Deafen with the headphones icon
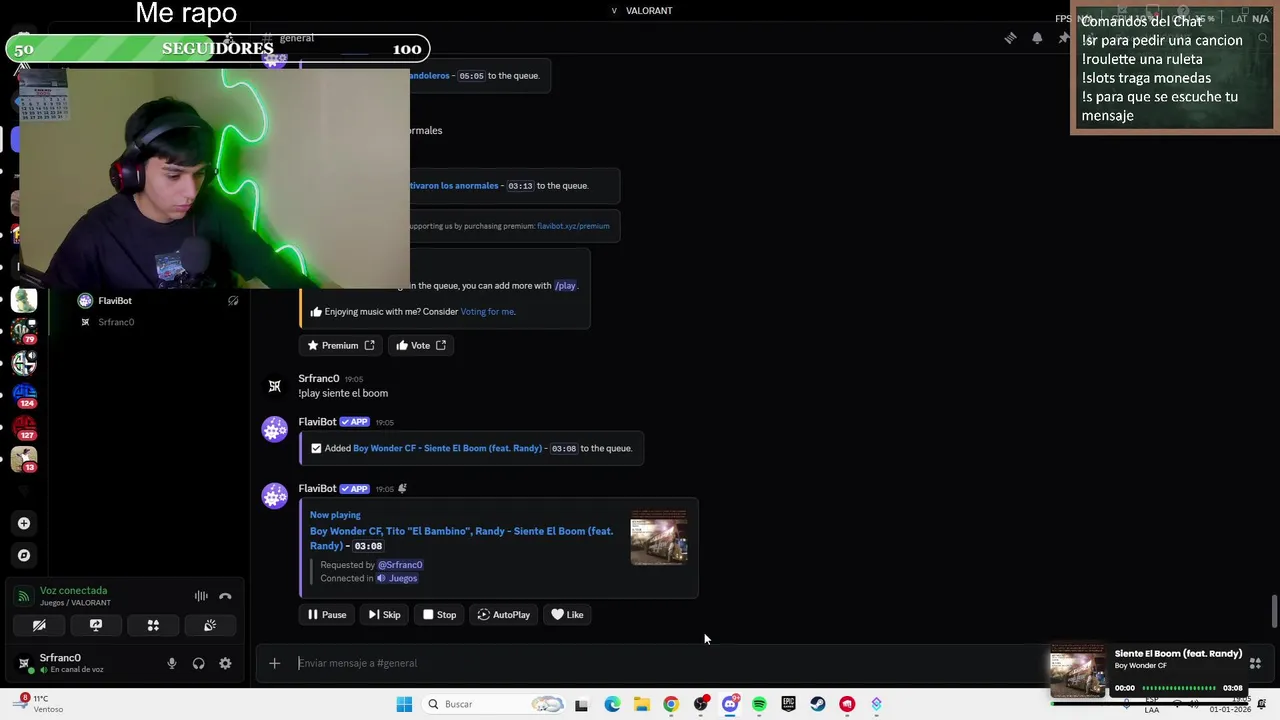Viewport: 1280px width, 720px height. pos(198,663)
